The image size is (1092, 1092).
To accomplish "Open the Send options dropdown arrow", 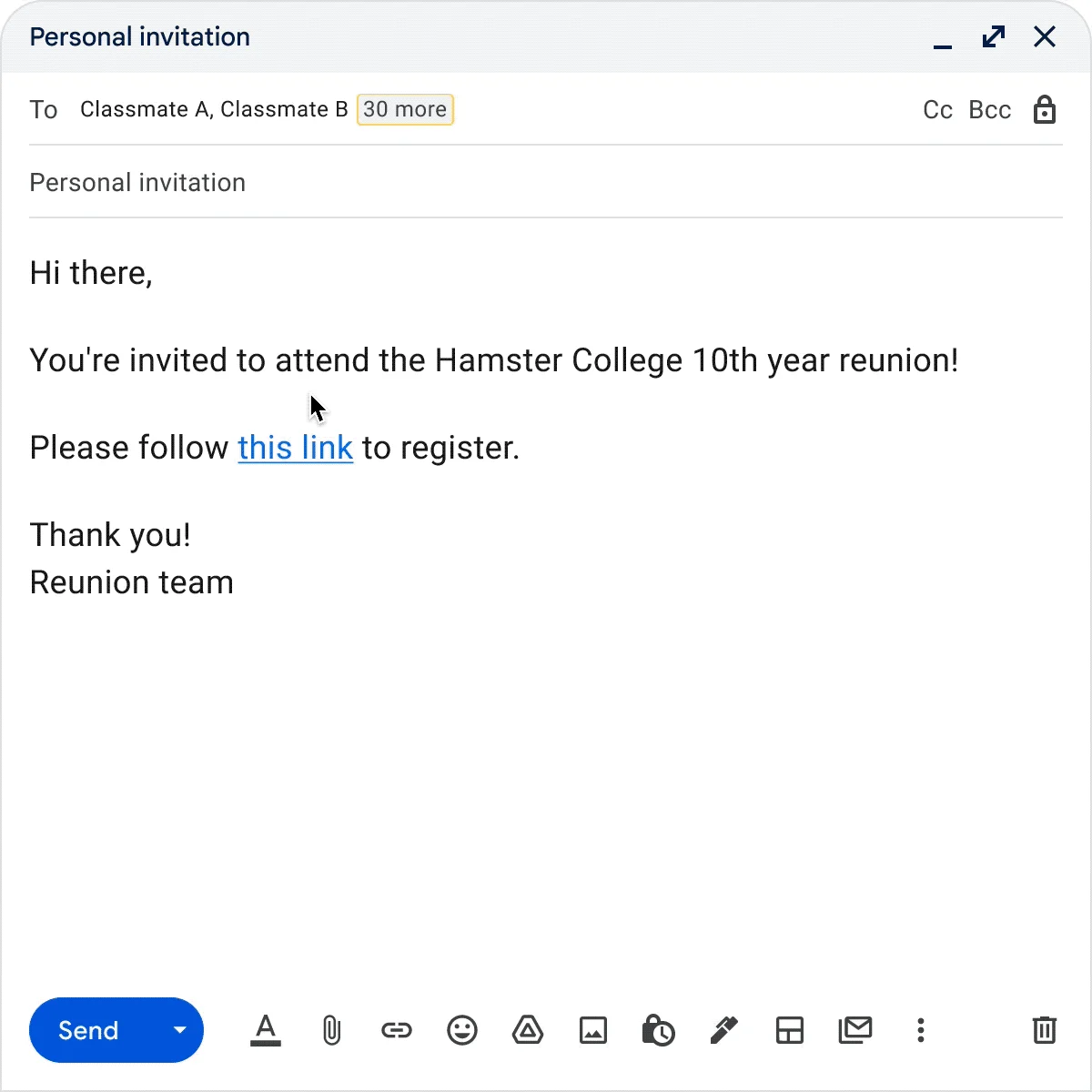I will (x=178, y=1030).
